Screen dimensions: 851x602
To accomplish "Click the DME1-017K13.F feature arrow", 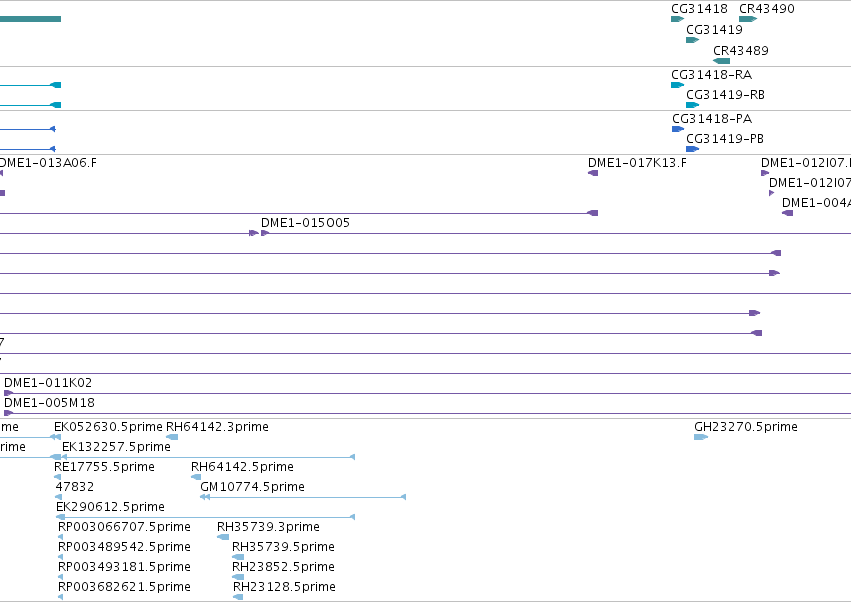I will click(593, 173).
